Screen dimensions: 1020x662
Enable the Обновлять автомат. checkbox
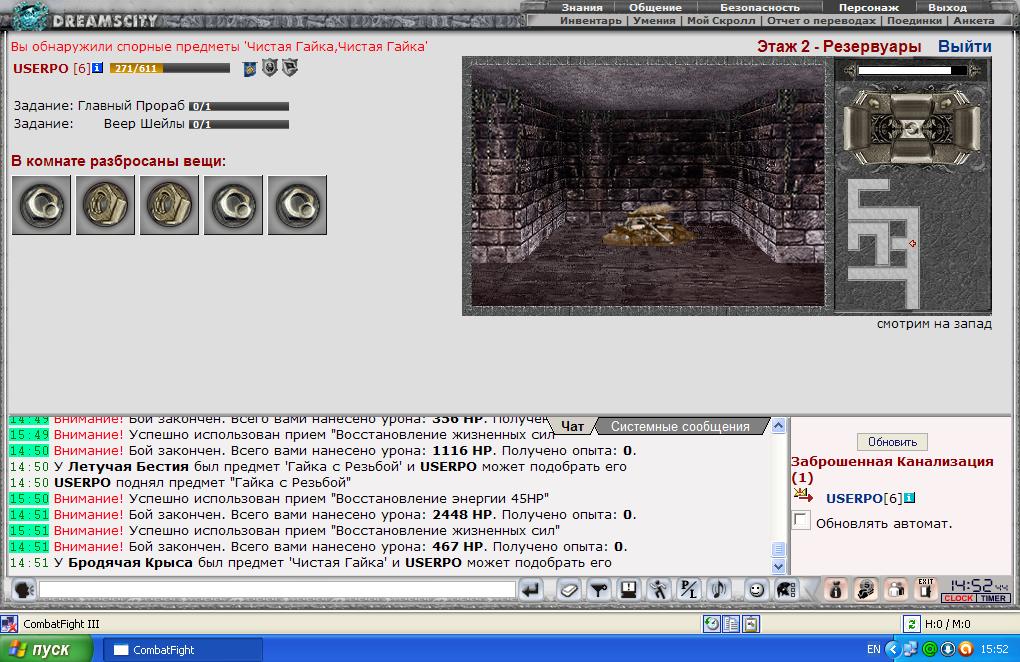click(x=801, y=521)
